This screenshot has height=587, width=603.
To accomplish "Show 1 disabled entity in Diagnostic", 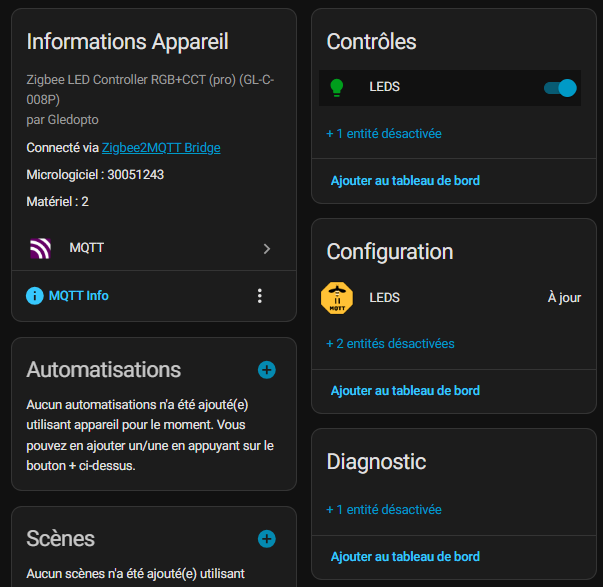I will [x=384, y=509].
